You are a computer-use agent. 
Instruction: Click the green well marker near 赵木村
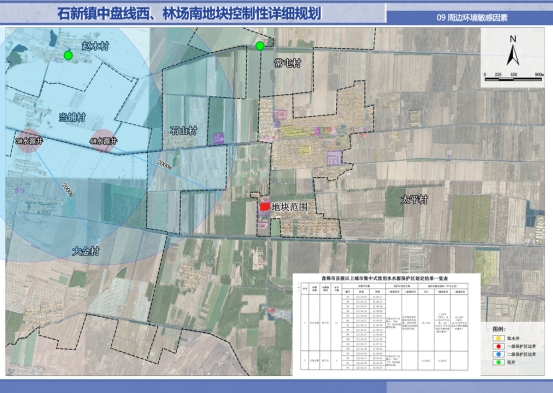68,55
